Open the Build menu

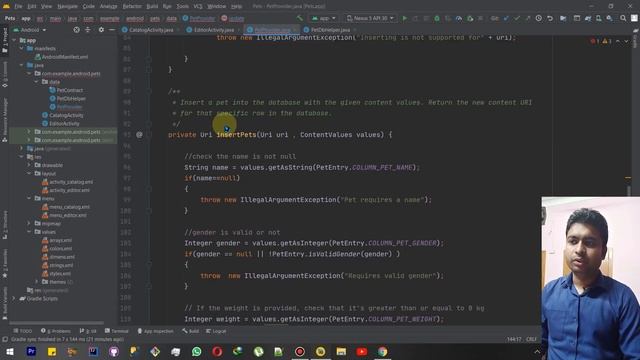click(152, 6)
